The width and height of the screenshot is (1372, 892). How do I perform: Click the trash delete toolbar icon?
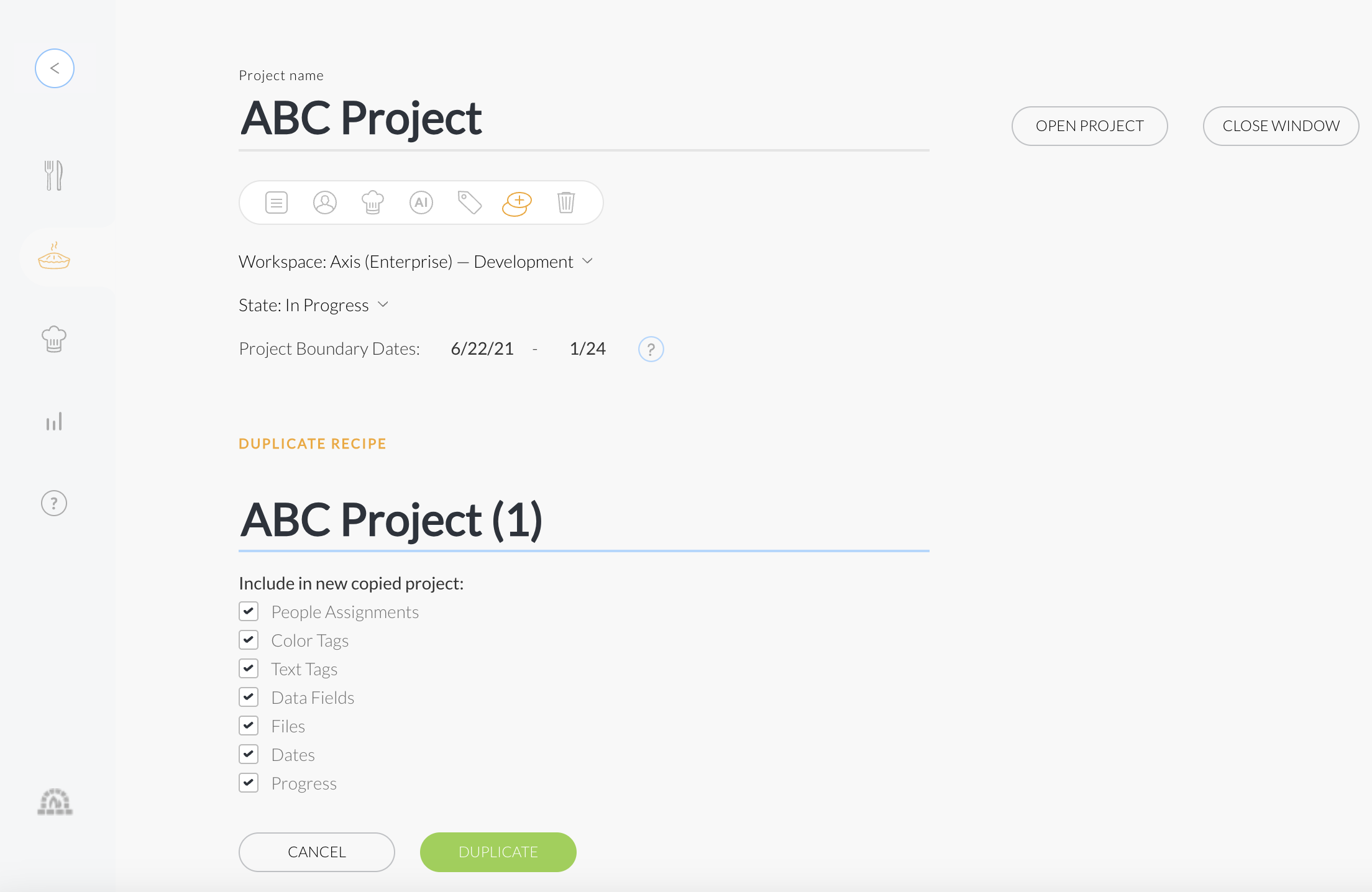pos(566,203)
